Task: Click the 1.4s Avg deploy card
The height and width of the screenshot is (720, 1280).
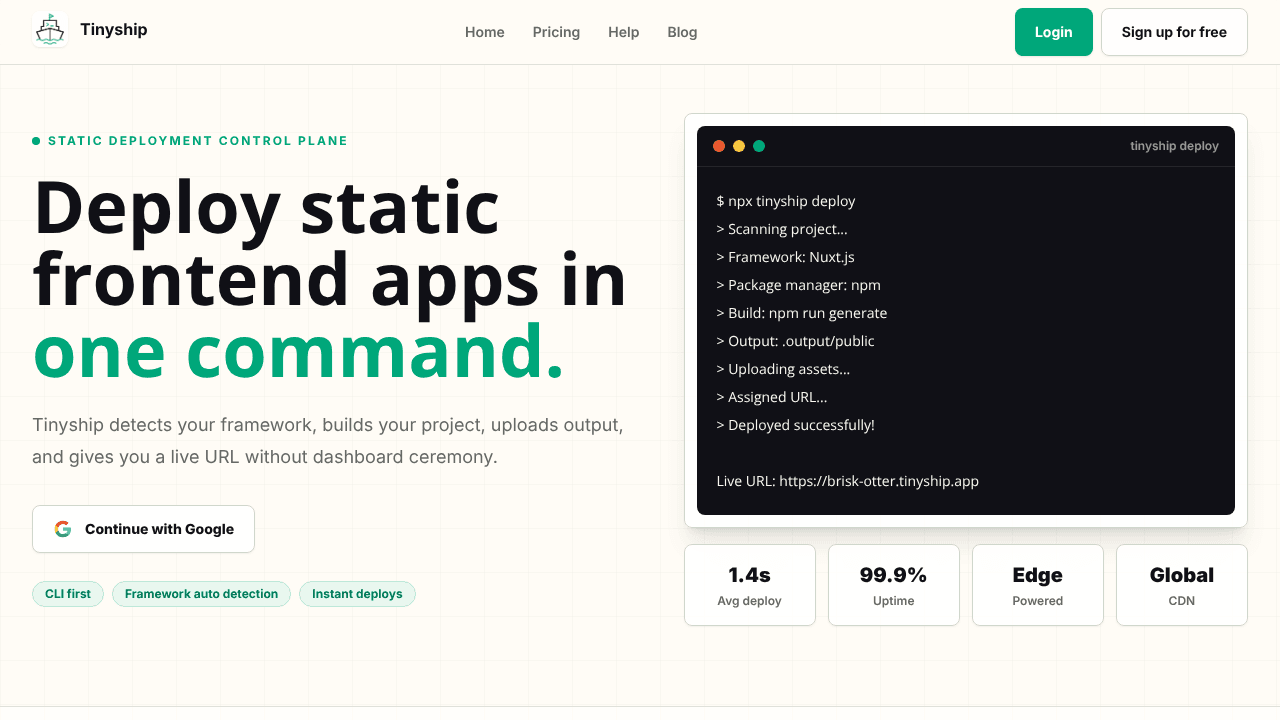Action: click(x=750, y=585)
